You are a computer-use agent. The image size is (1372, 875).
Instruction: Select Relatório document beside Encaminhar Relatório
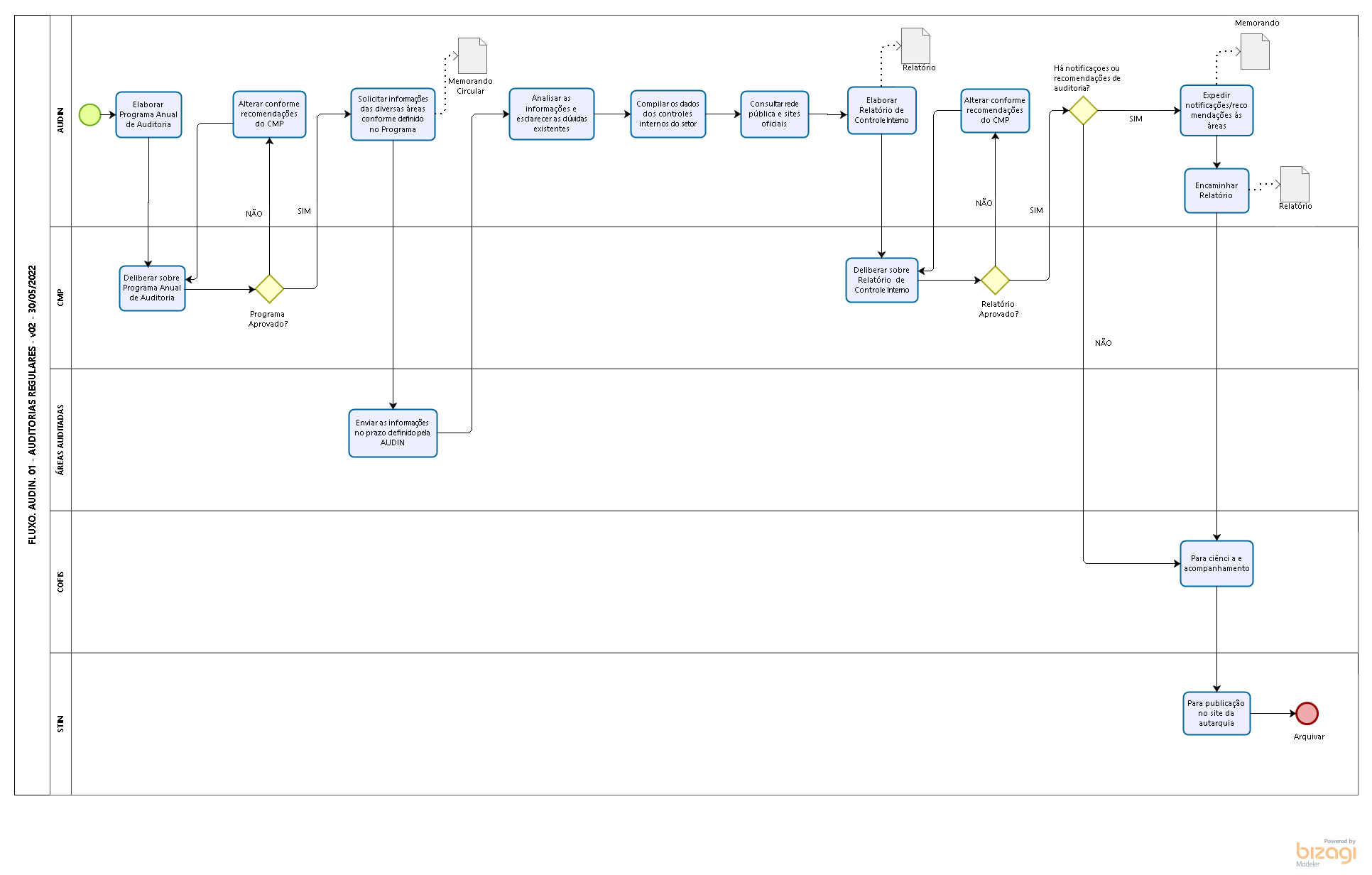[1294, 185]
